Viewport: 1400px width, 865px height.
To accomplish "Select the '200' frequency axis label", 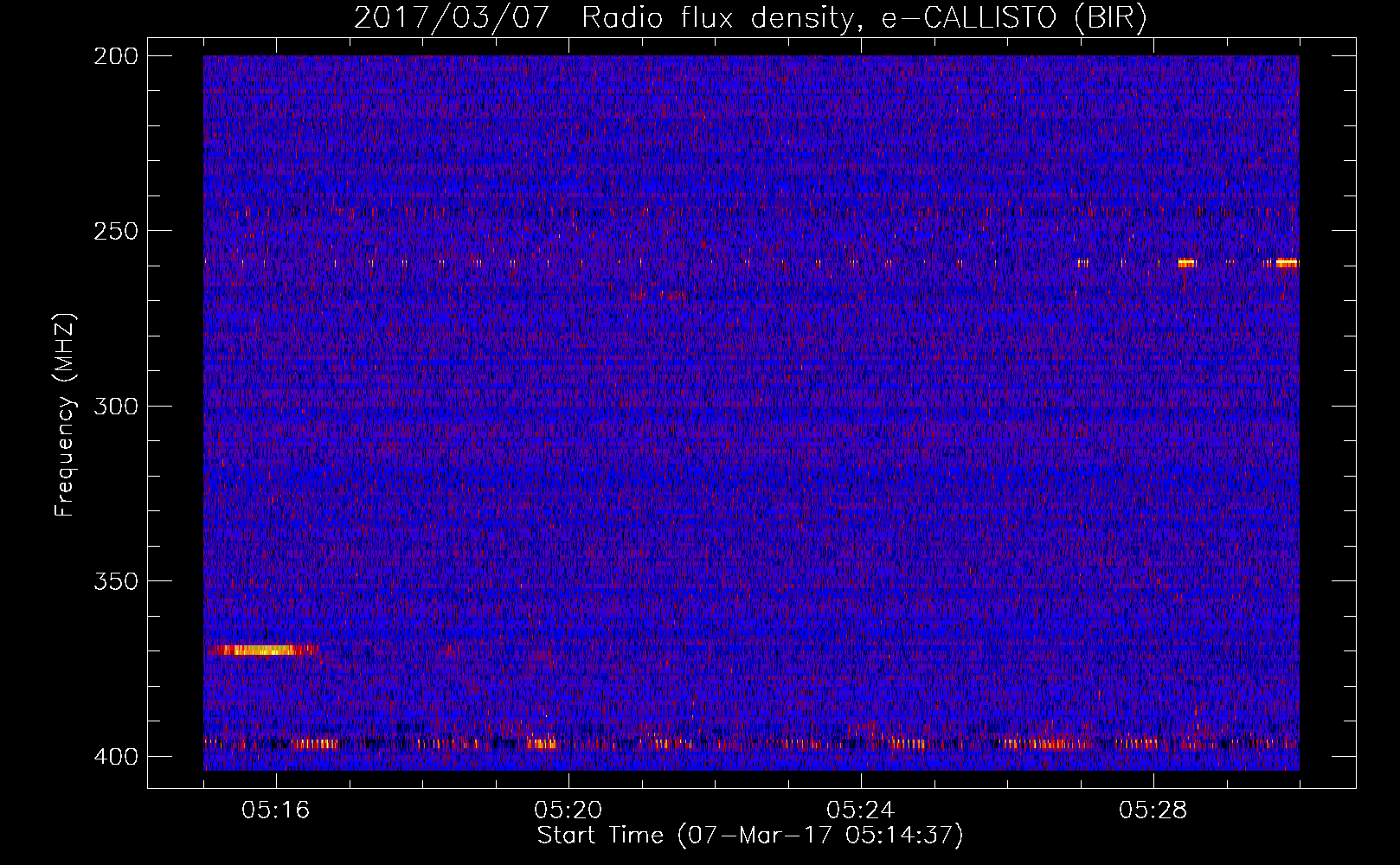I will point(116,56).
